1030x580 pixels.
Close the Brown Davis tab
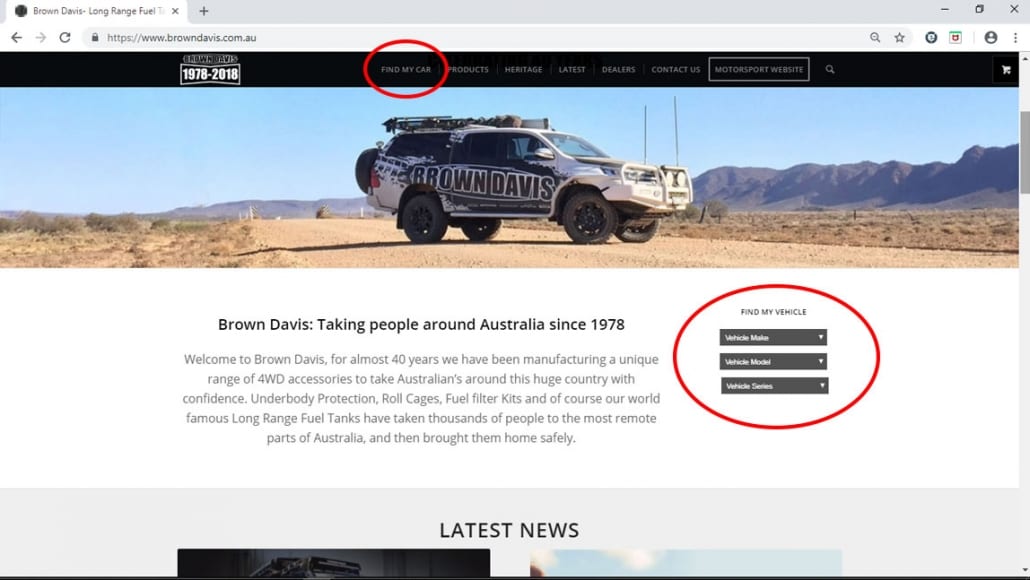point(175,11)
